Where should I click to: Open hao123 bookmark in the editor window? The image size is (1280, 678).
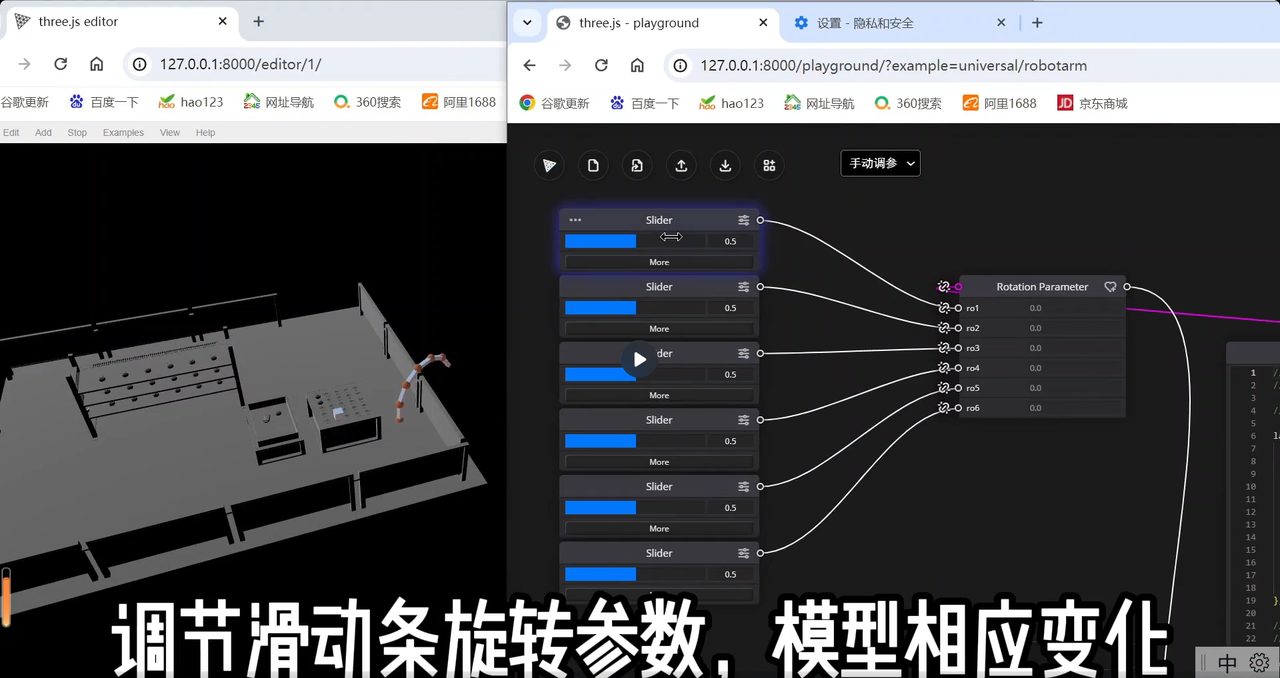point(191,102)
